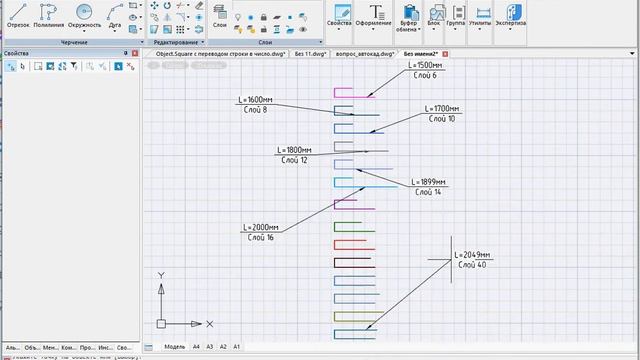The width and height of the screenshot is (640, 360).
Task: Open the Буфер обмена dropdown arrow
Action: click(x=419, y=29)
